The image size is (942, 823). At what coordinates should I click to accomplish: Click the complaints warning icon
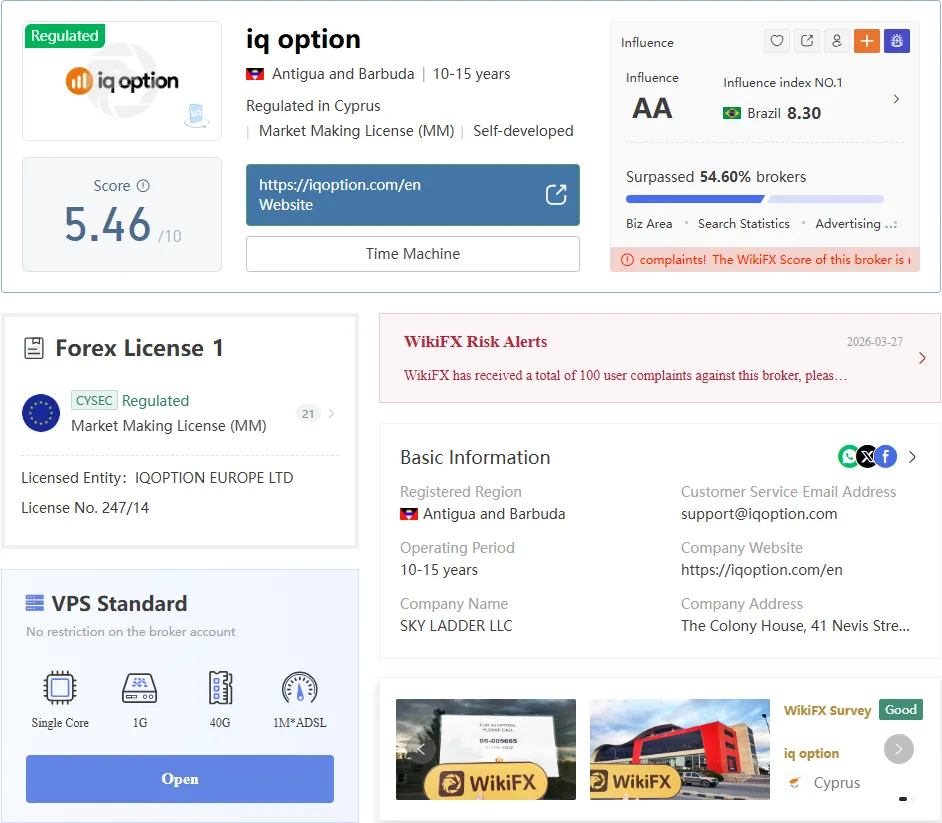pyautogui.click(x=627, y=260)
